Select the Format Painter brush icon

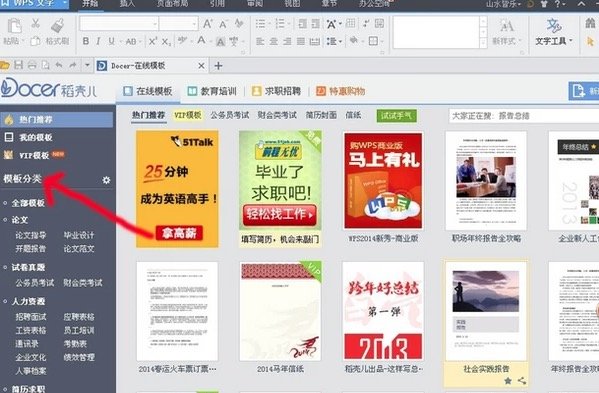[x=57, y=26]
